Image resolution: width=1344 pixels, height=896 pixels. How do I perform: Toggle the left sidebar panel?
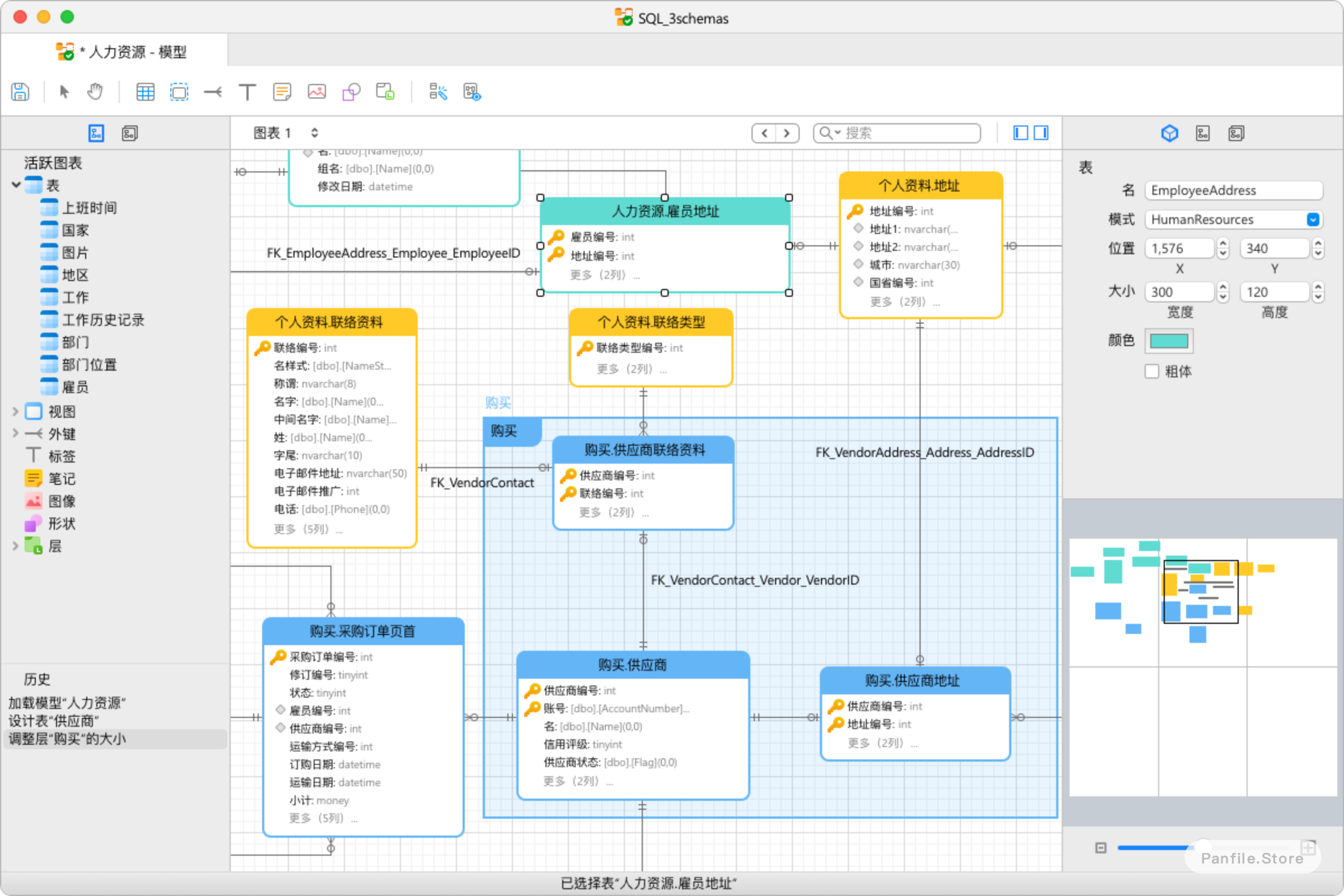click(1020, 133)
